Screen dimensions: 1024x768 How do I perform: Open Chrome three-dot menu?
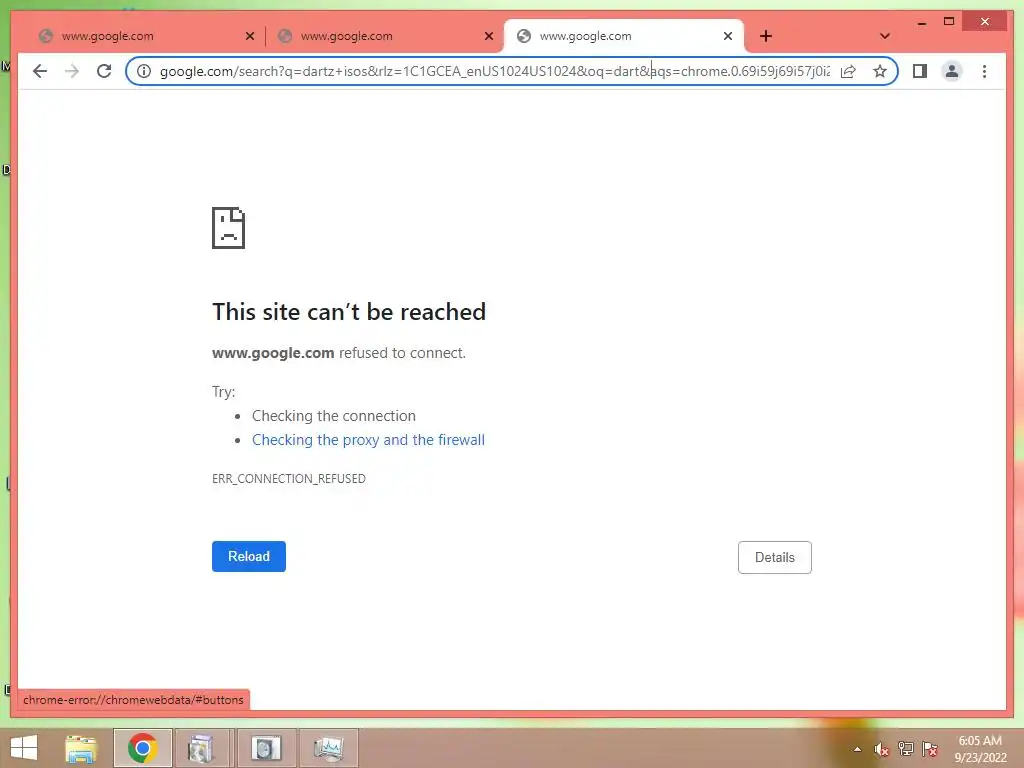point(984,71)
